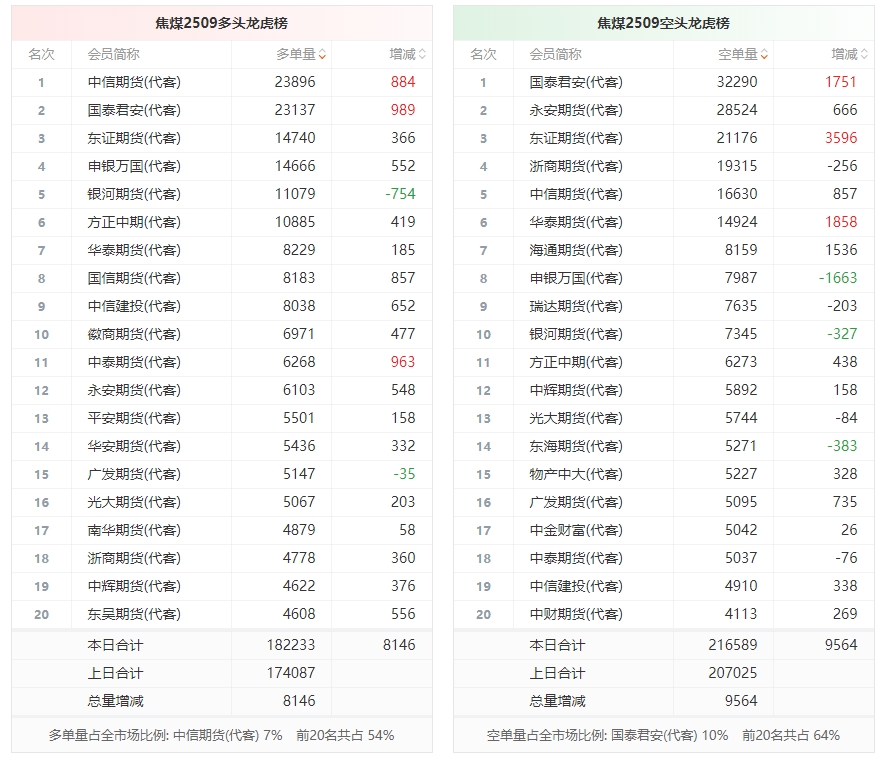The height and width of the screenshot is (761, 885).
Task: Select 物产中大(代客) in the short table
Action: (576, 474)
